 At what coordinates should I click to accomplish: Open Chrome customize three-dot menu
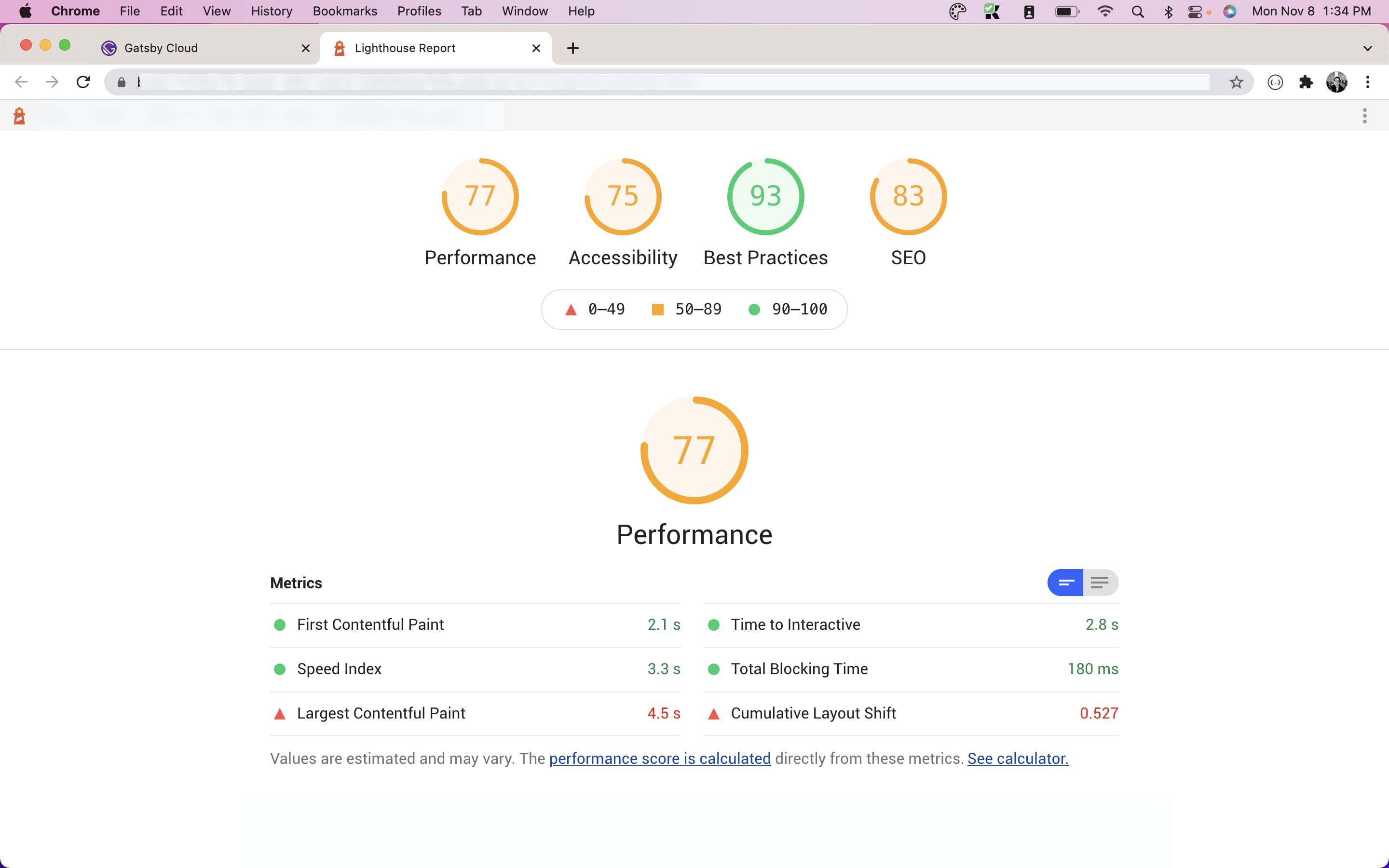click(1368, 82)
